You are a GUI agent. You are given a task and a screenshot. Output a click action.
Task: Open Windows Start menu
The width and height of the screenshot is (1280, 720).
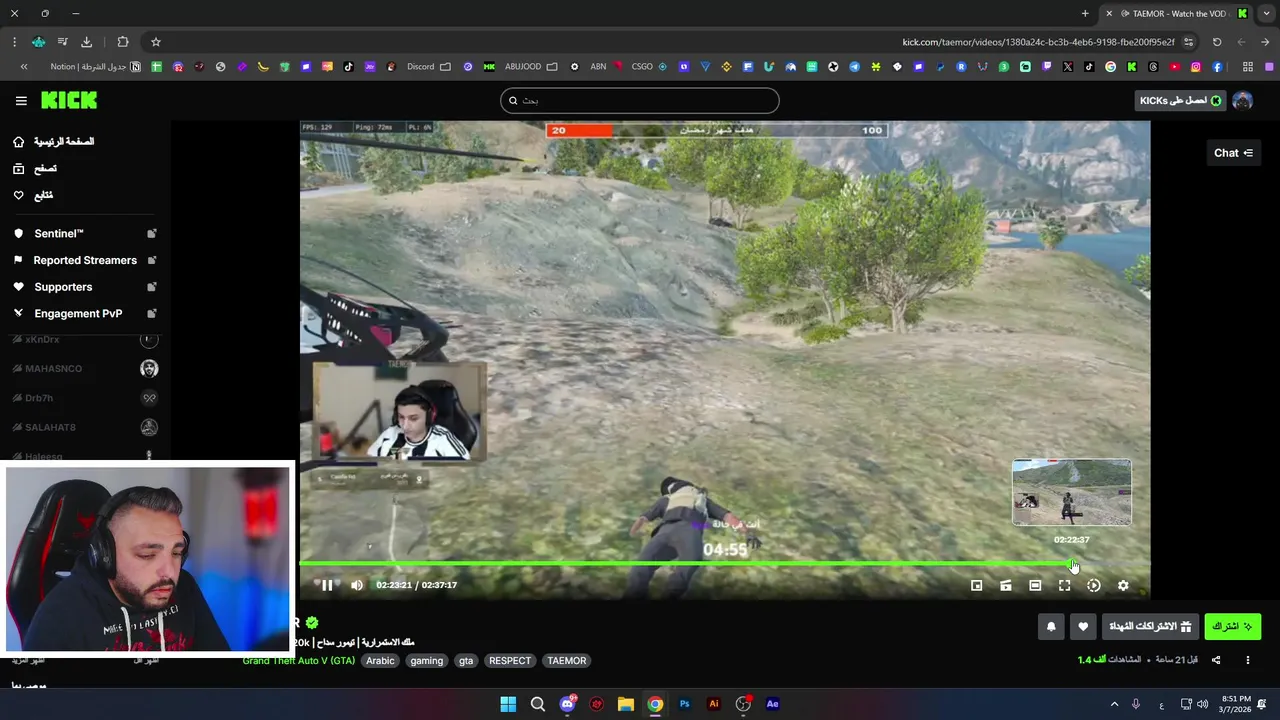pyautogui.click(x=508, y=704)
